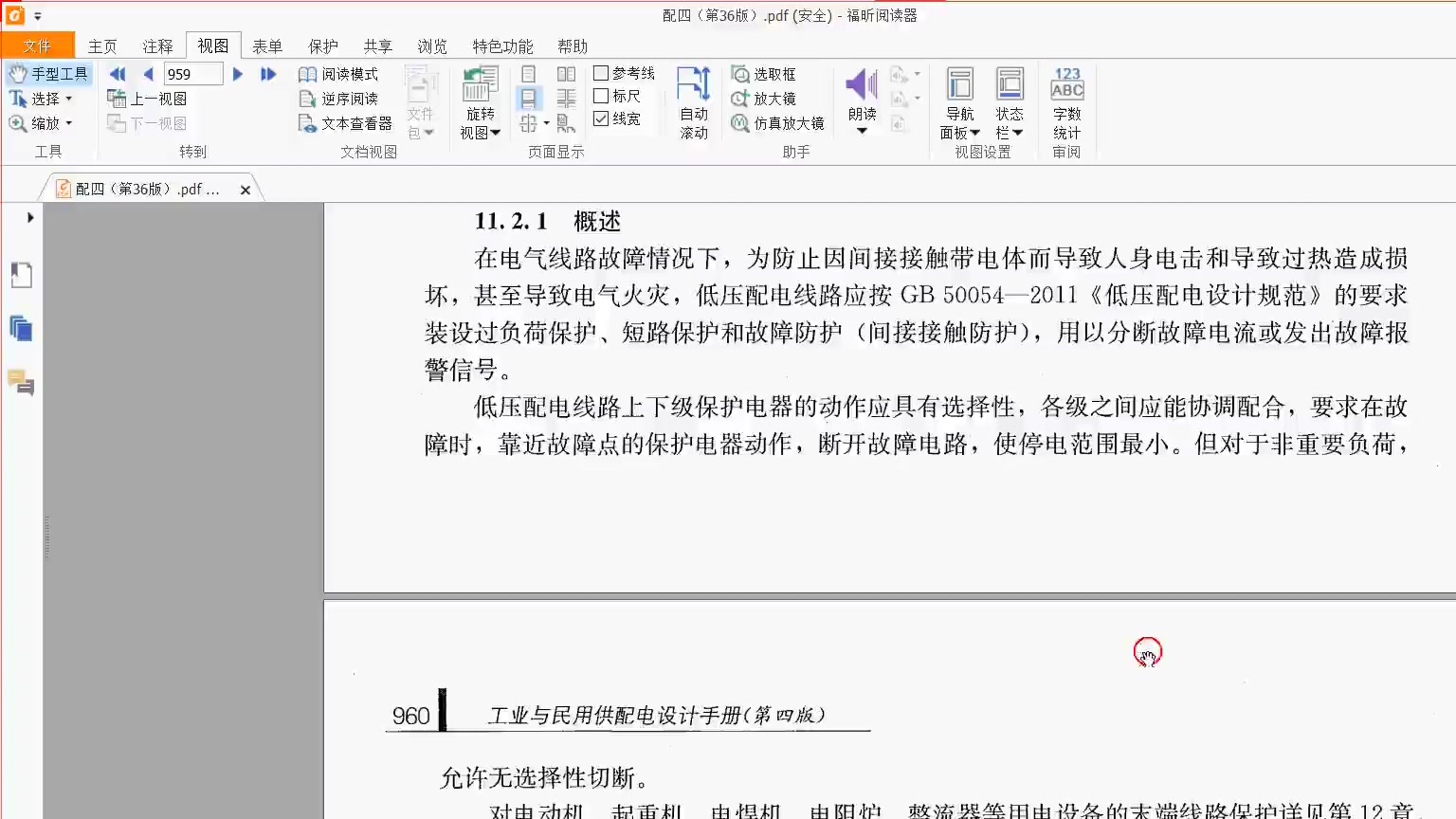Choose continuous facing display layout
Screen dimensions: 1456x819
tap(566, 99)
